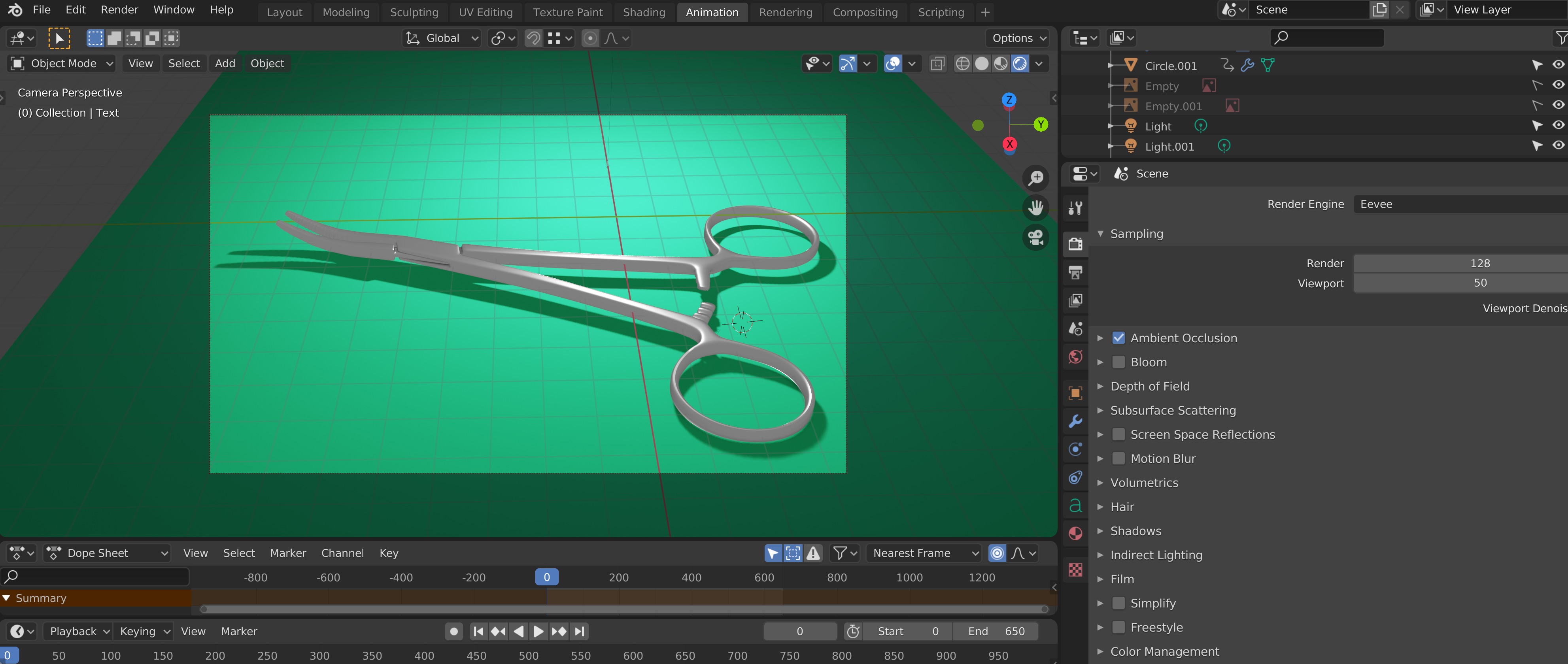1568x664 pixels.
Task: Open the Output properties printer tab
Action: click(x=1075, y=272)
